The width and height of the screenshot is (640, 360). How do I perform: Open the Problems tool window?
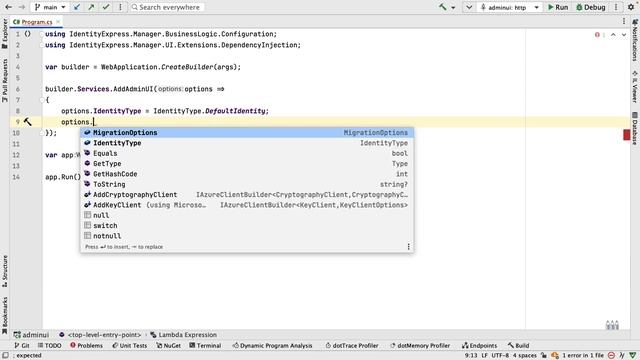pyautogui.click(x=86, y=345)
